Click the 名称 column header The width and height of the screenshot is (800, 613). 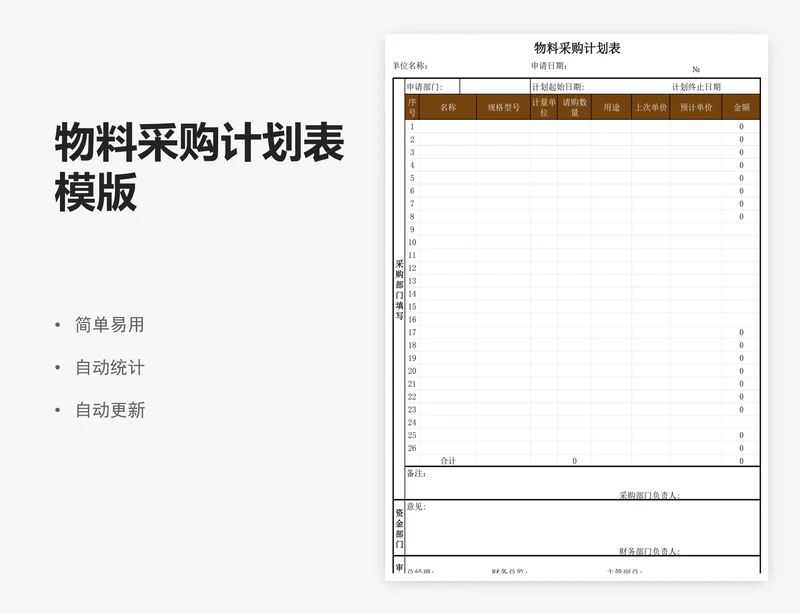click(x=448, y=107)
